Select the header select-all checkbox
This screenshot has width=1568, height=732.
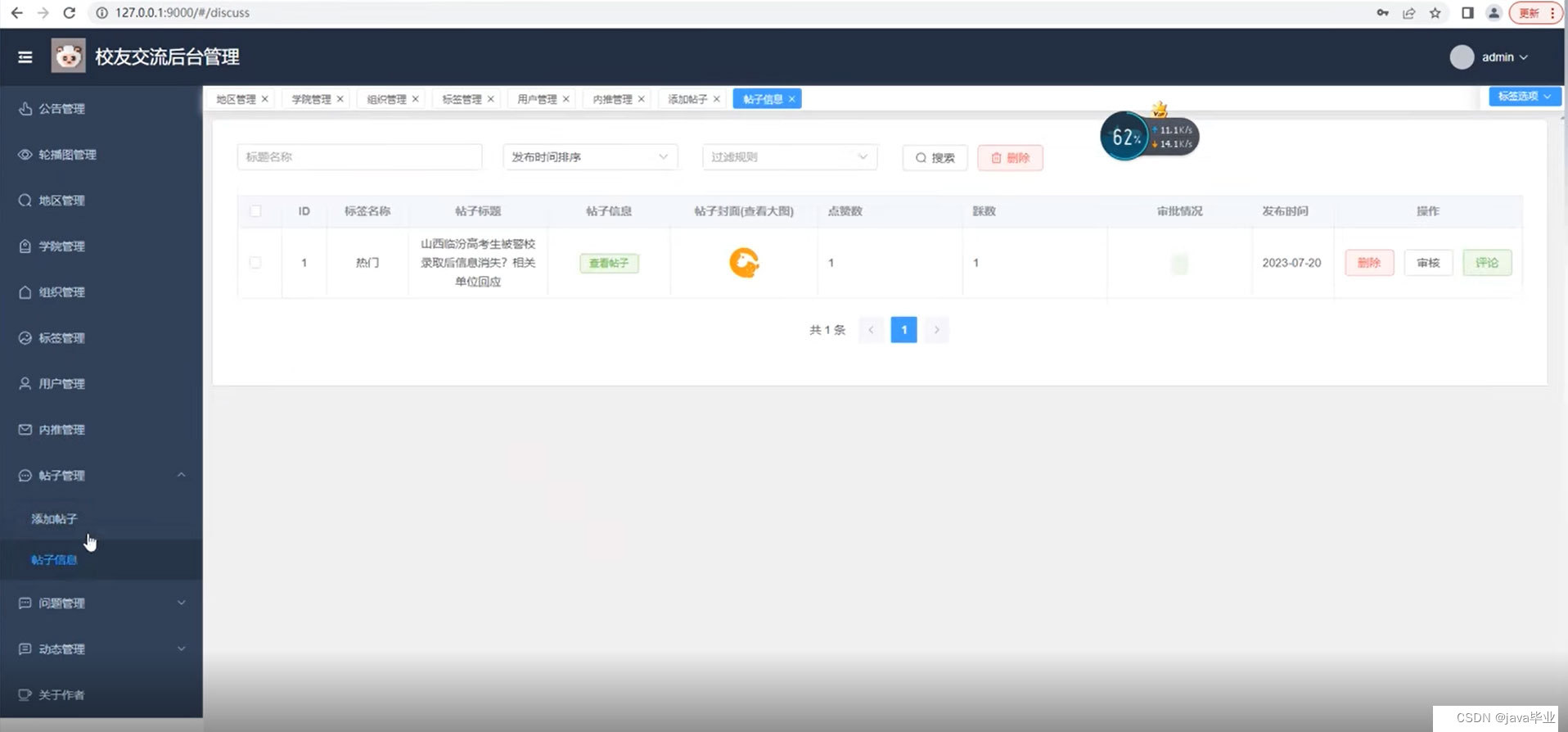255,211
